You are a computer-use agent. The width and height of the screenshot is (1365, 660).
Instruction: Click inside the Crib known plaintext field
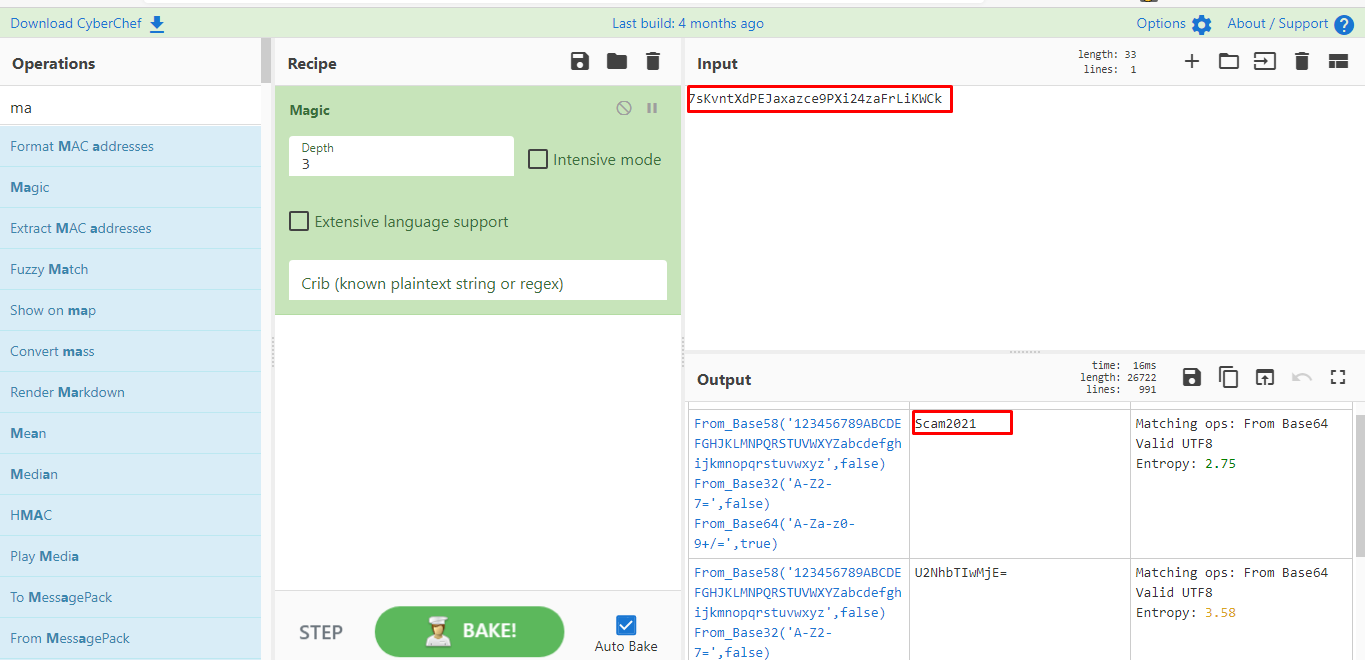pos(477,281)
